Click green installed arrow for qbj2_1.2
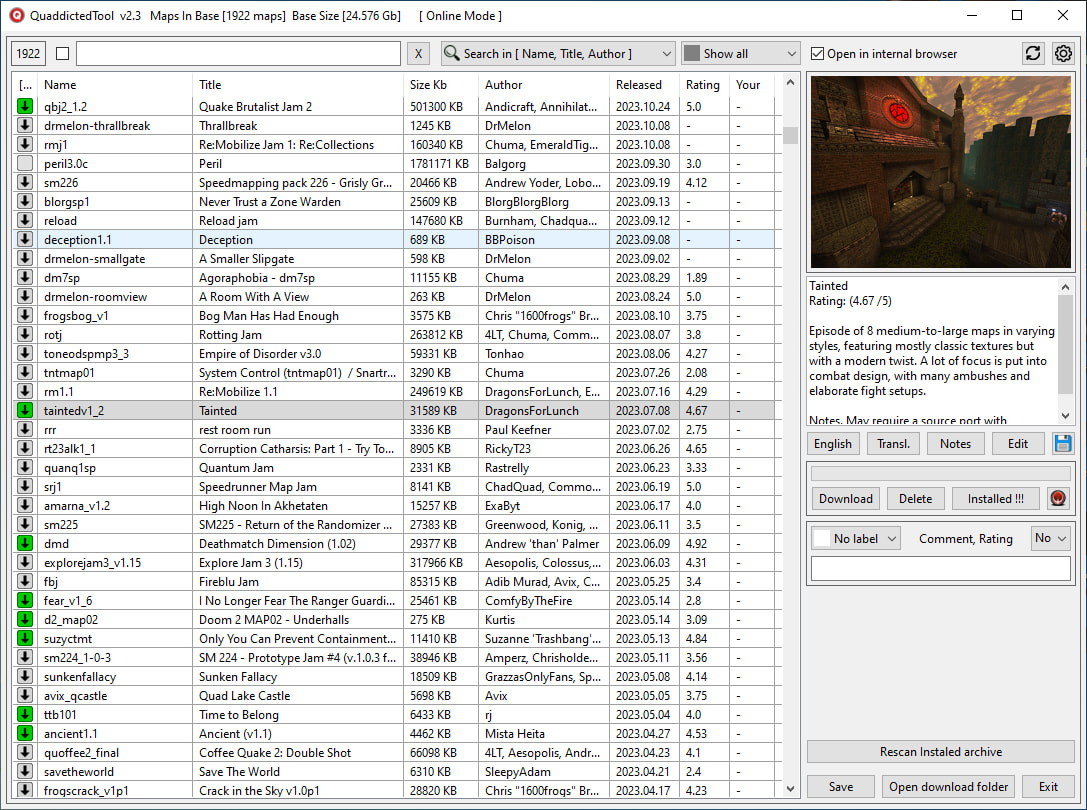 point(25,106)
